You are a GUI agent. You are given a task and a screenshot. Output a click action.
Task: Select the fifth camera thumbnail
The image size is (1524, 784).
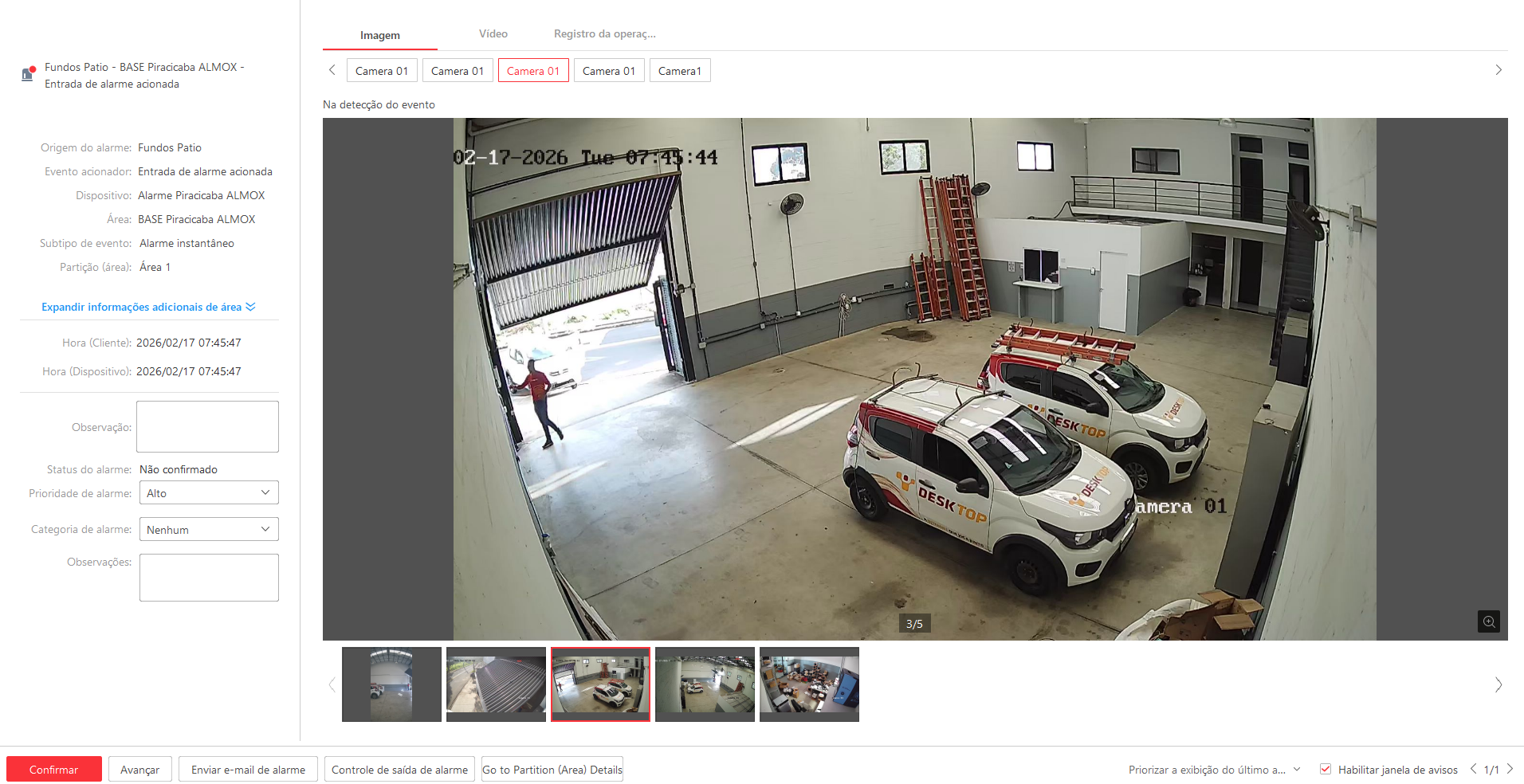(809, 684)
